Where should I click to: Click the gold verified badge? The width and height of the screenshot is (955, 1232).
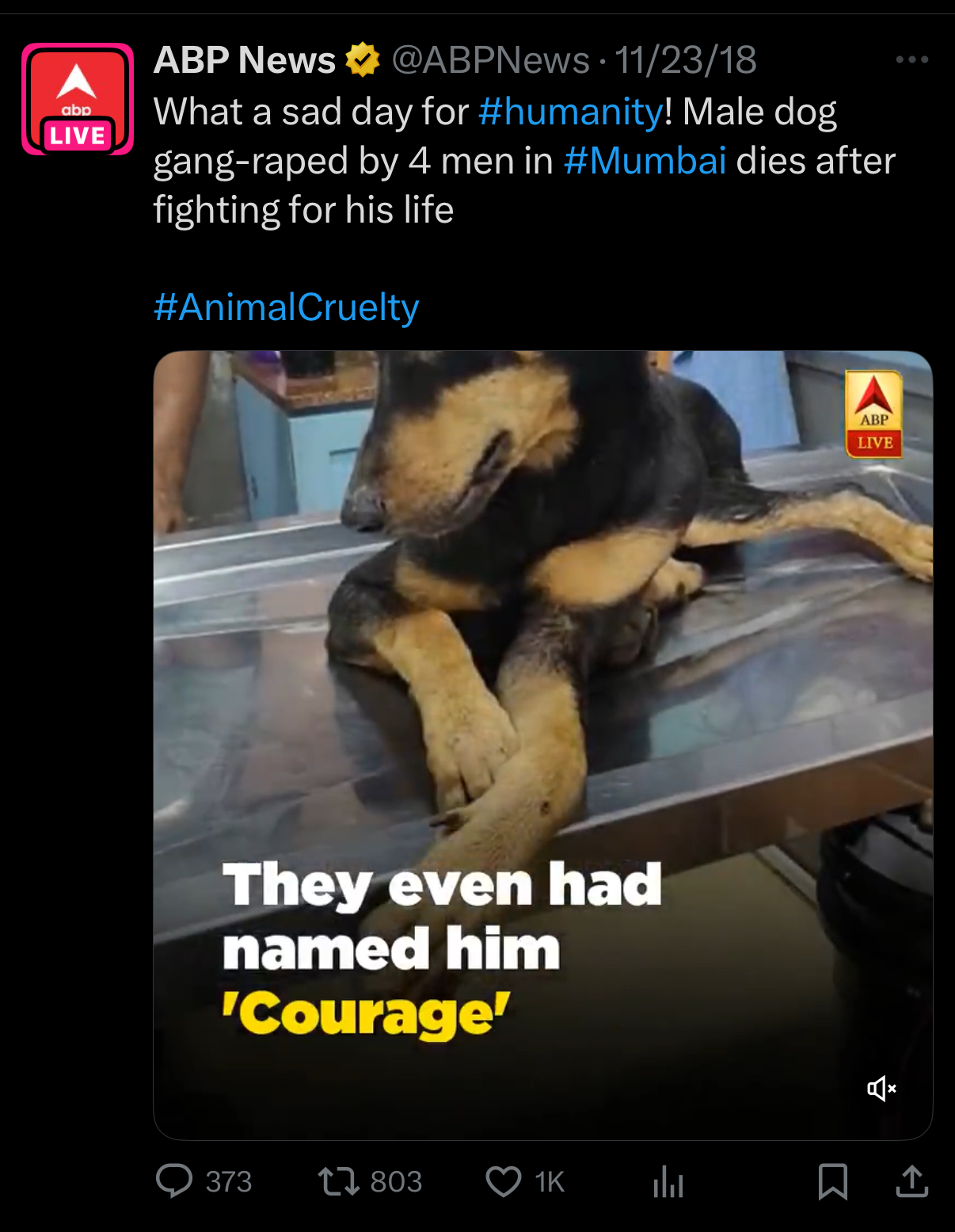pos(363,60)
